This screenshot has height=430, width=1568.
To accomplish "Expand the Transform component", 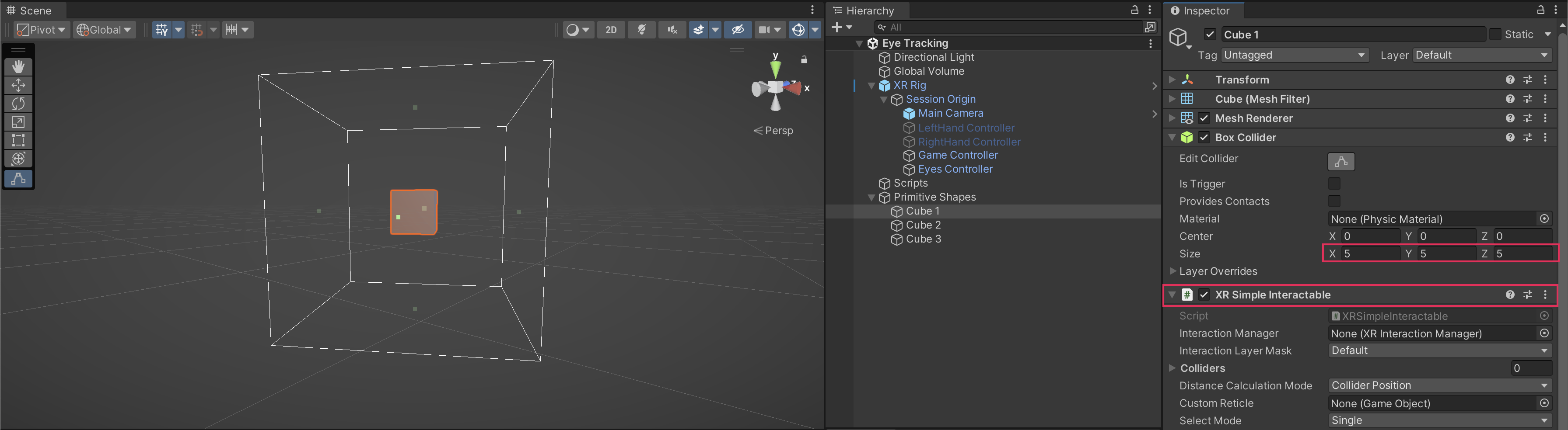I will (x=1172, y=80).
